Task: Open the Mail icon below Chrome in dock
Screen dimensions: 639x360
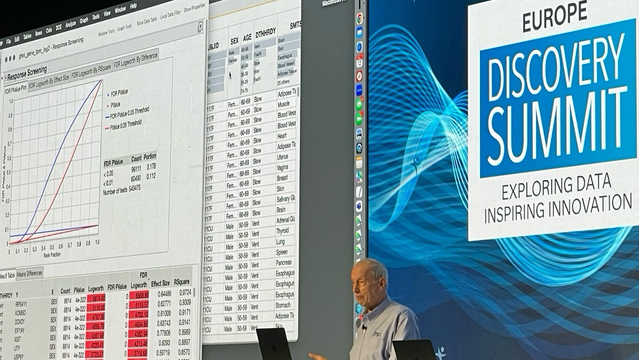Action: point(359,33)
